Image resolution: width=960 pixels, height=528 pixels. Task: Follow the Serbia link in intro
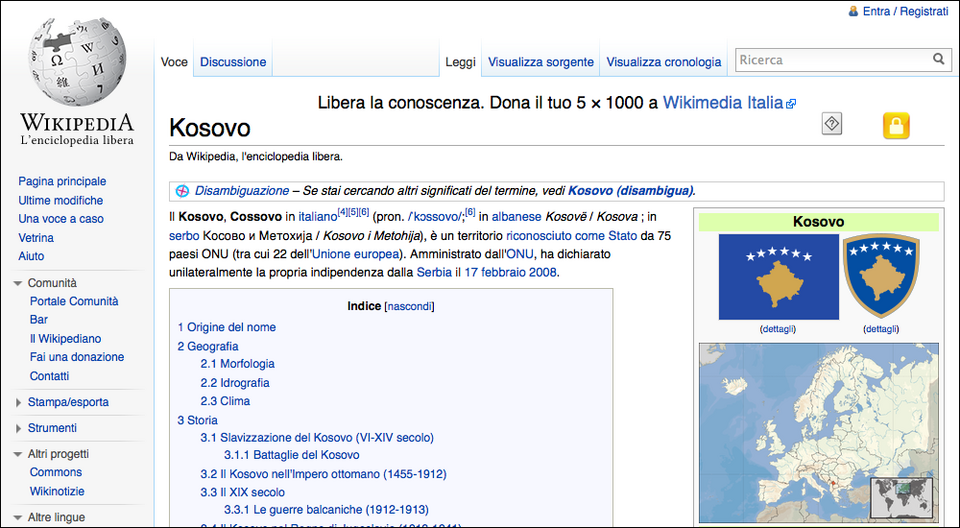pos(434,273)
